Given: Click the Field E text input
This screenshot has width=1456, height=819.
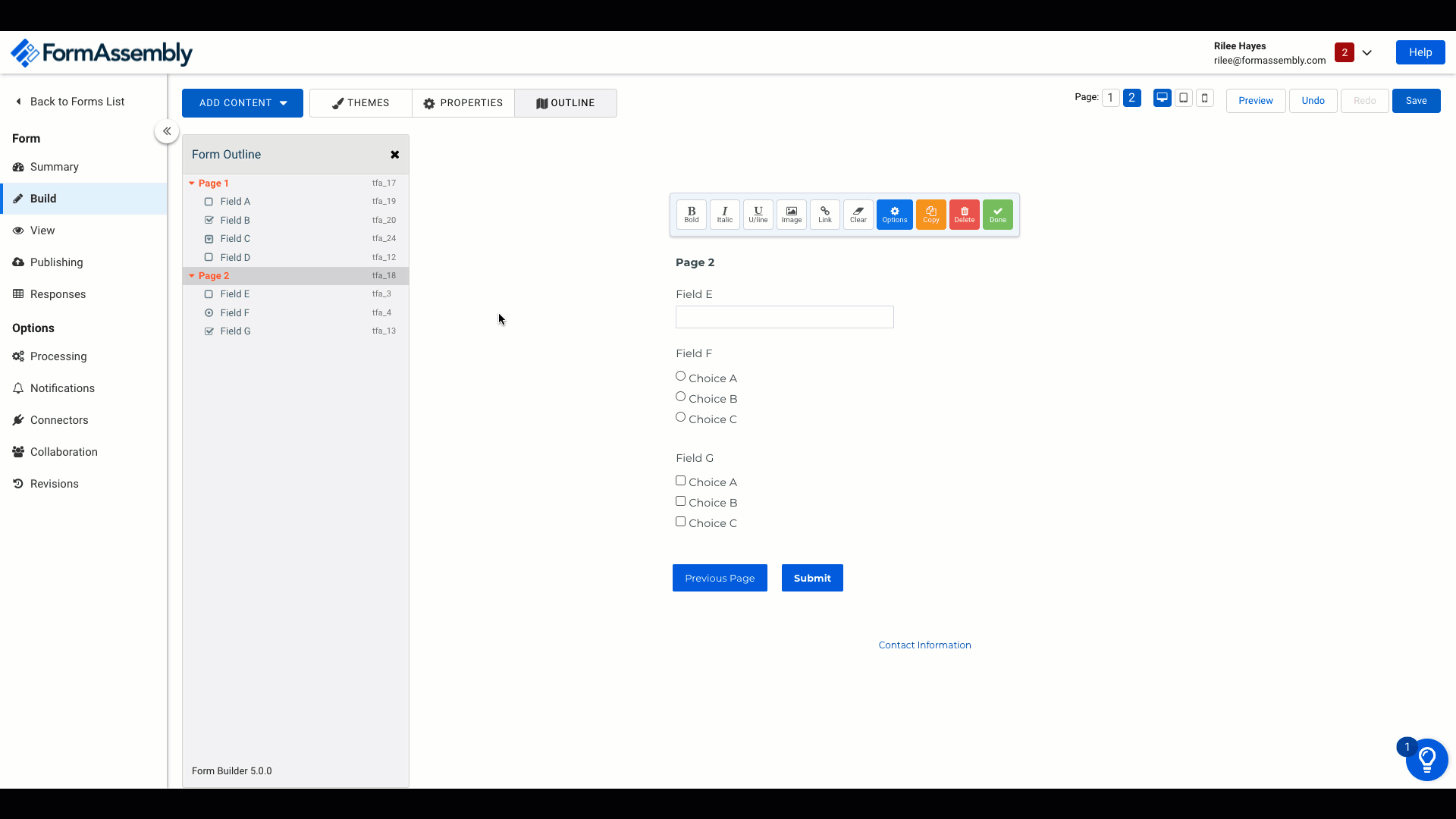Looking at the screenshot, I should pyautogui.click(x=784, y=317).
